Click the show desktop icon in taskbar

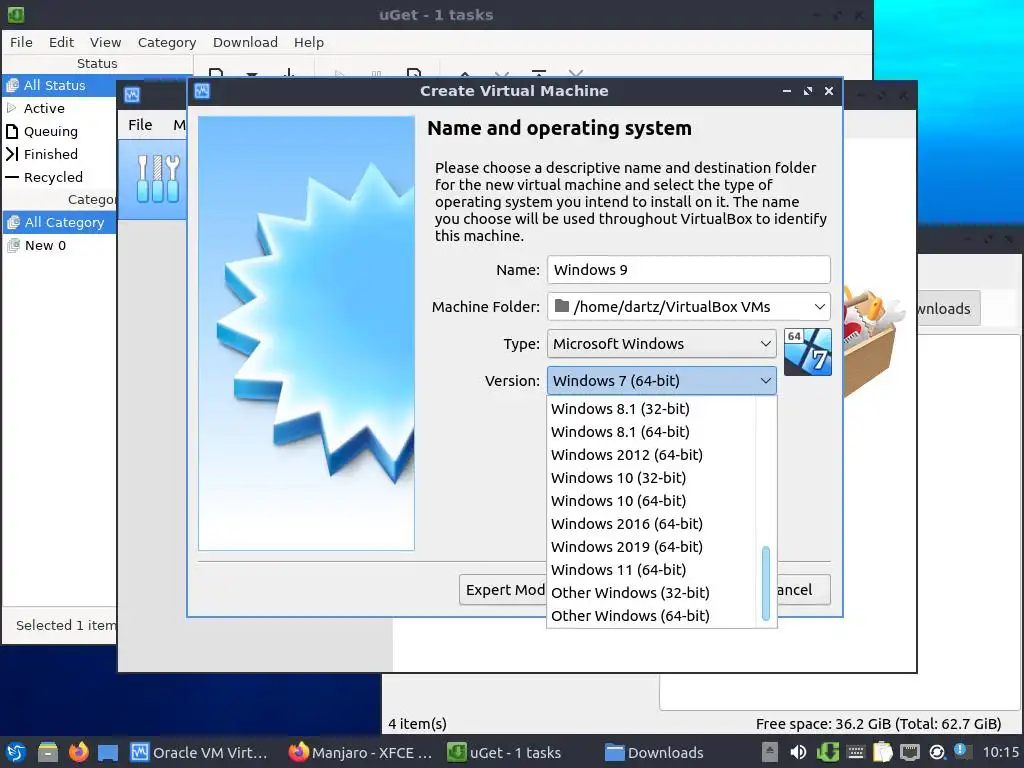click(108, 753)
